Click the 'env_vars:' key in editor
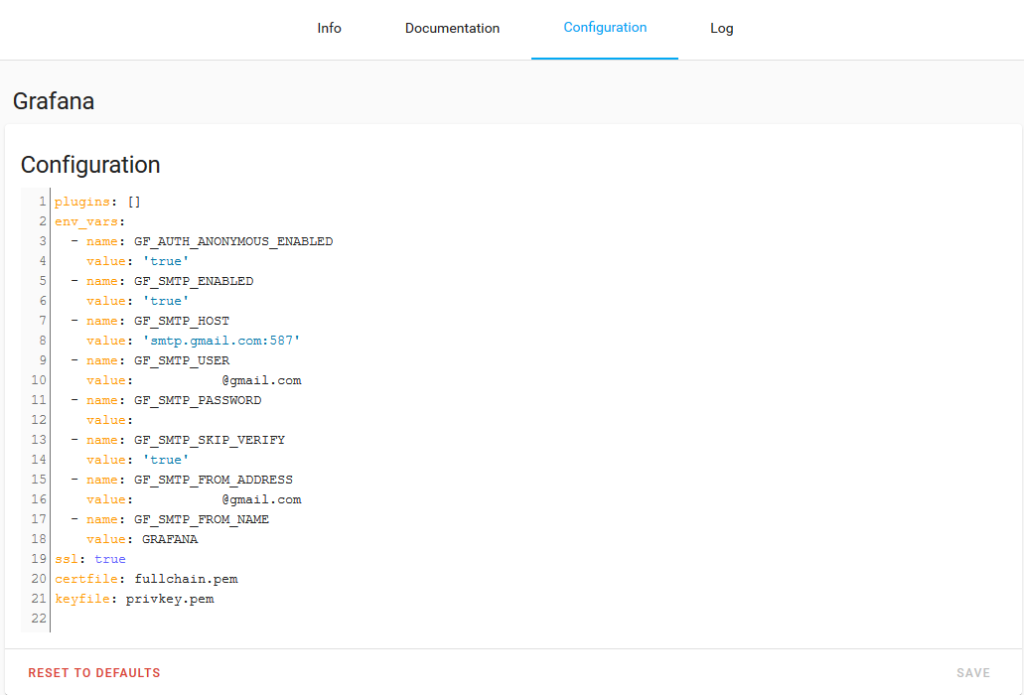Screen dimensions: 1024x695 click(x=89, y=221)
